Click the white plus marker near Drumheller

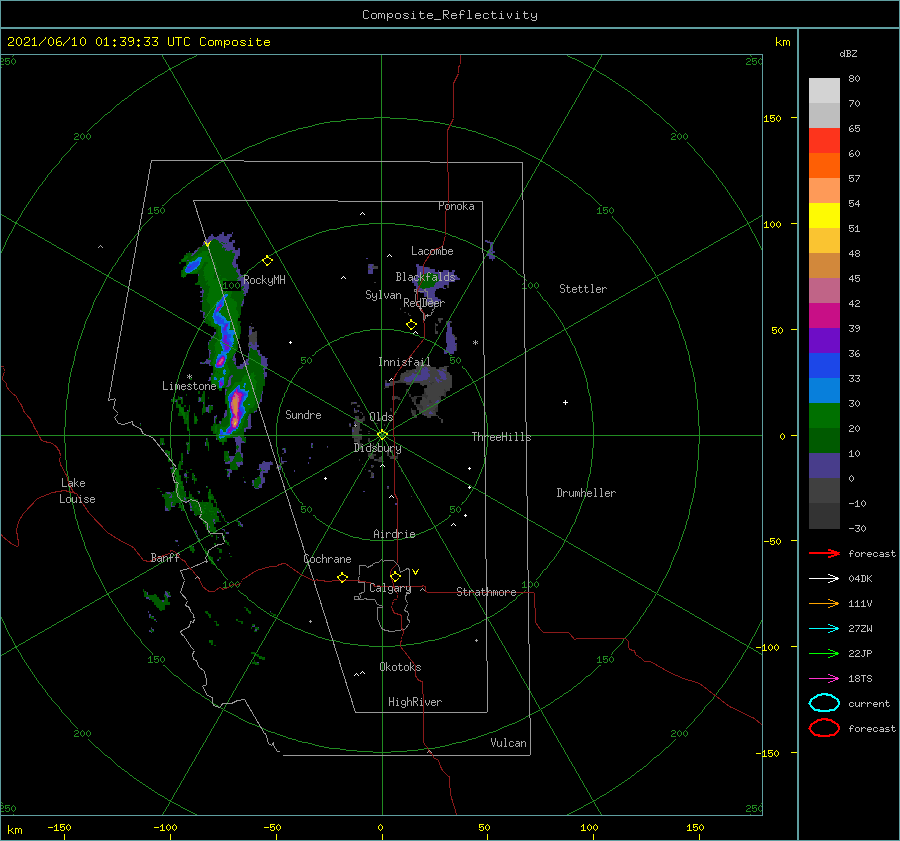565,402
